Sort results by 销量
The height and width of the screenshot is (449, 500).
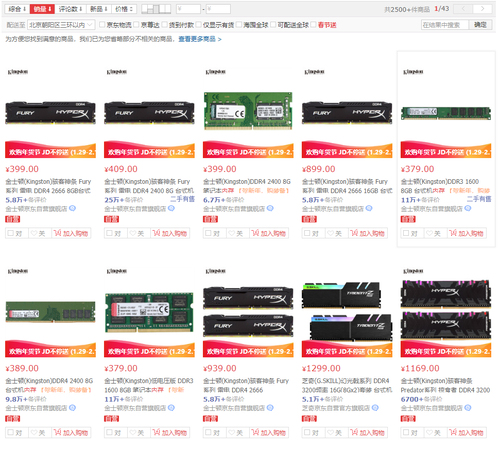pyautogui.click(x=42, y=9)
